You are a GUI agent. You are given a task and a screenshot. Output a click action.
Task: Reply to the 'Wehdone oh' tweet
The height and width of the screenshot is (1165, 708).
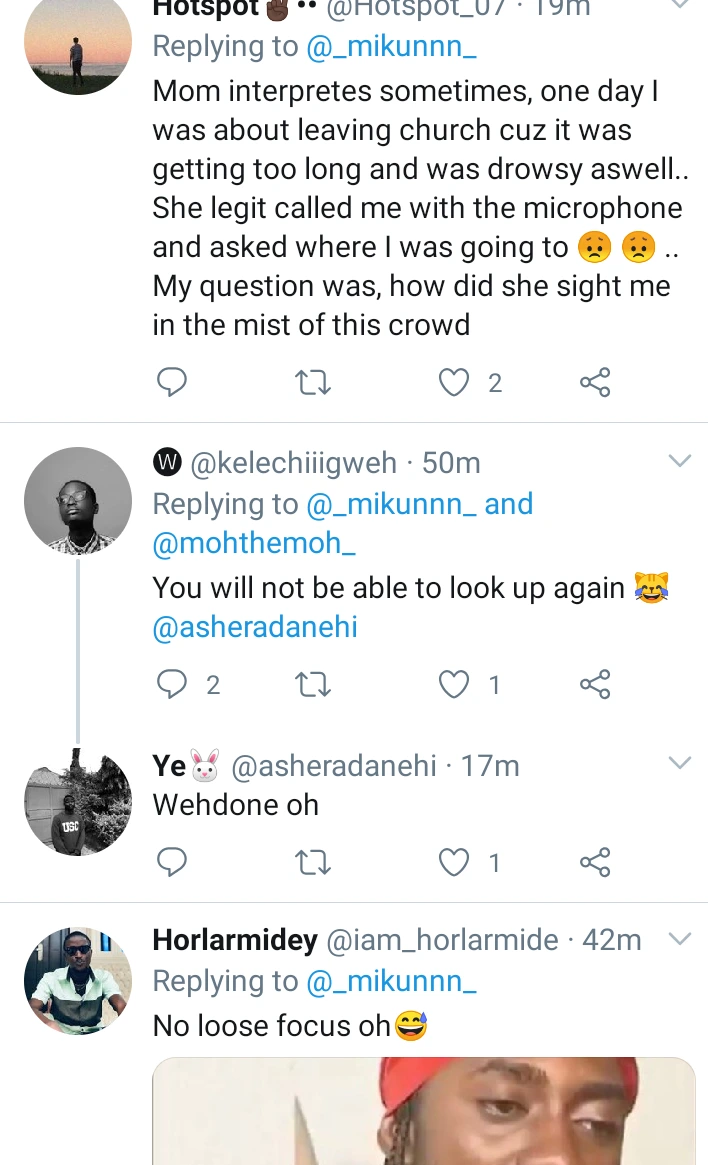pyautogui.click(x=173, y=862)
